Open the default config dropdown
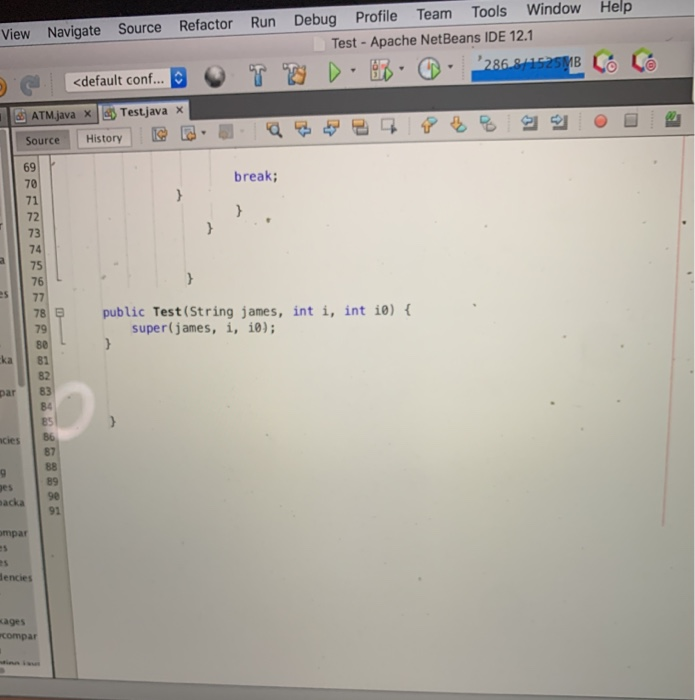Screen dimensions: 695x700 (x=126, y=79)
